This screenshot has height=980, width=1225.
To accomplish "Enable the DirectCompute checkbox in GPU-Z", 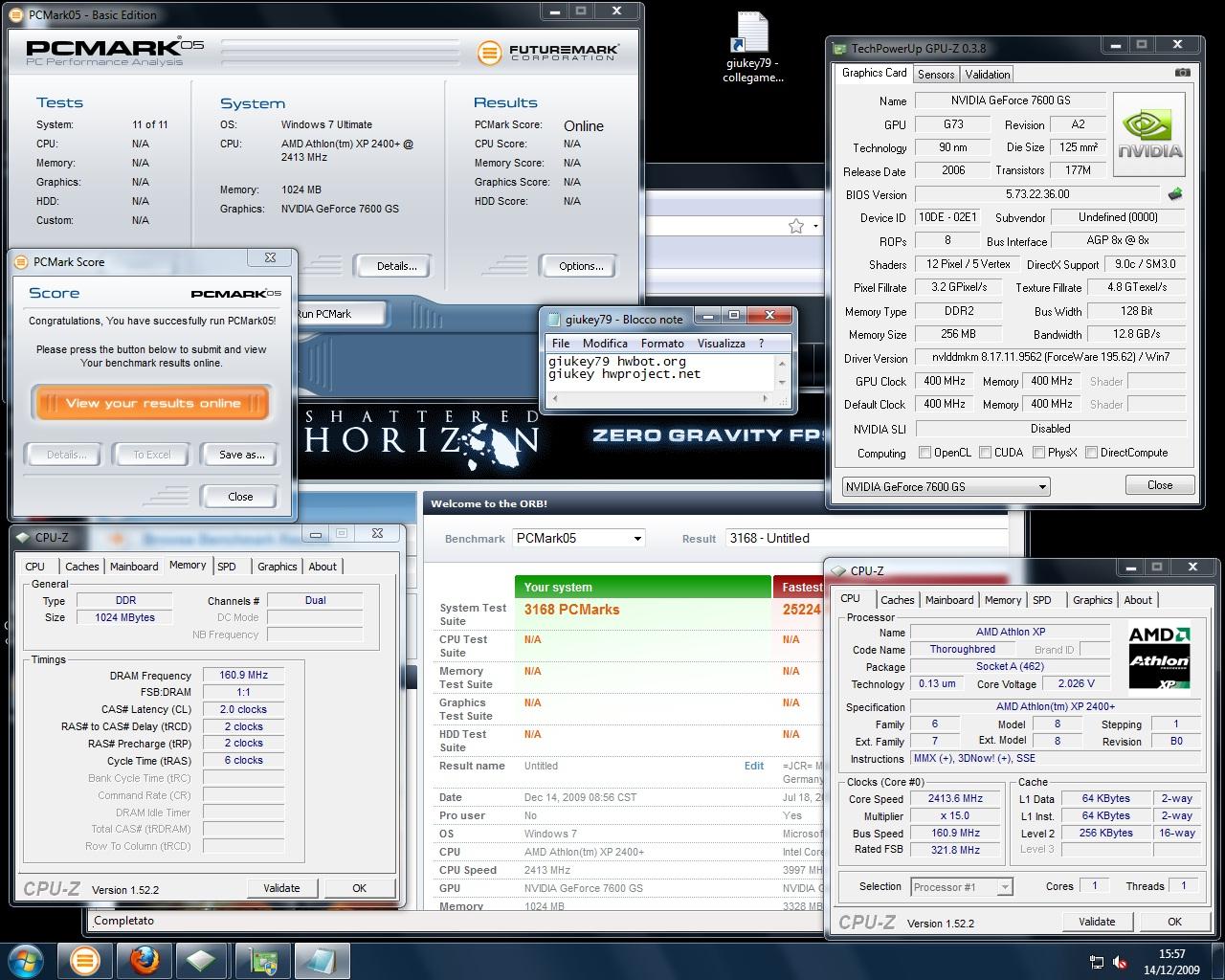I will (x=1091, y=453).
